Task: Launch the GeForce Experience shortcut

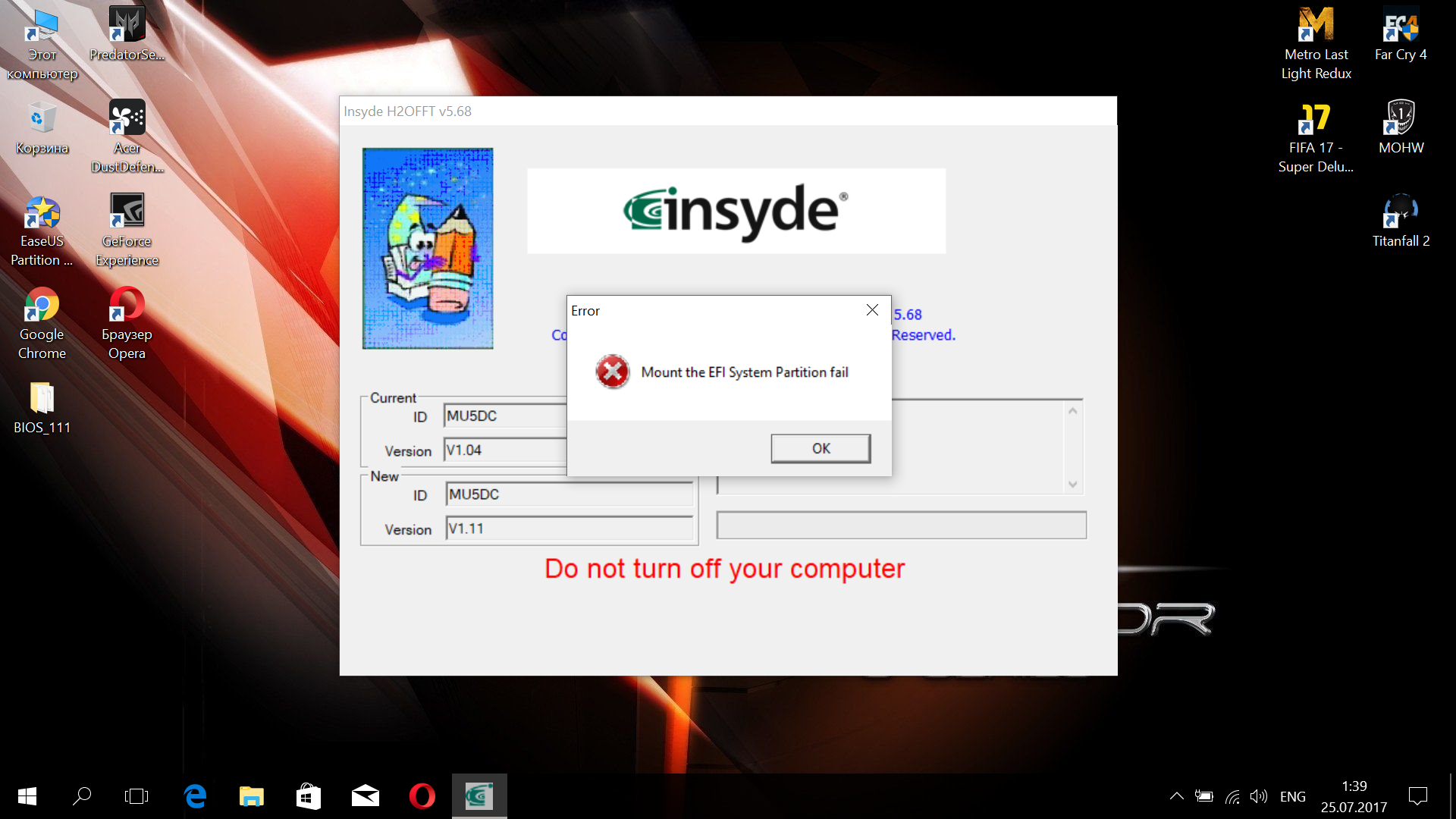Action: click(127, 231)
